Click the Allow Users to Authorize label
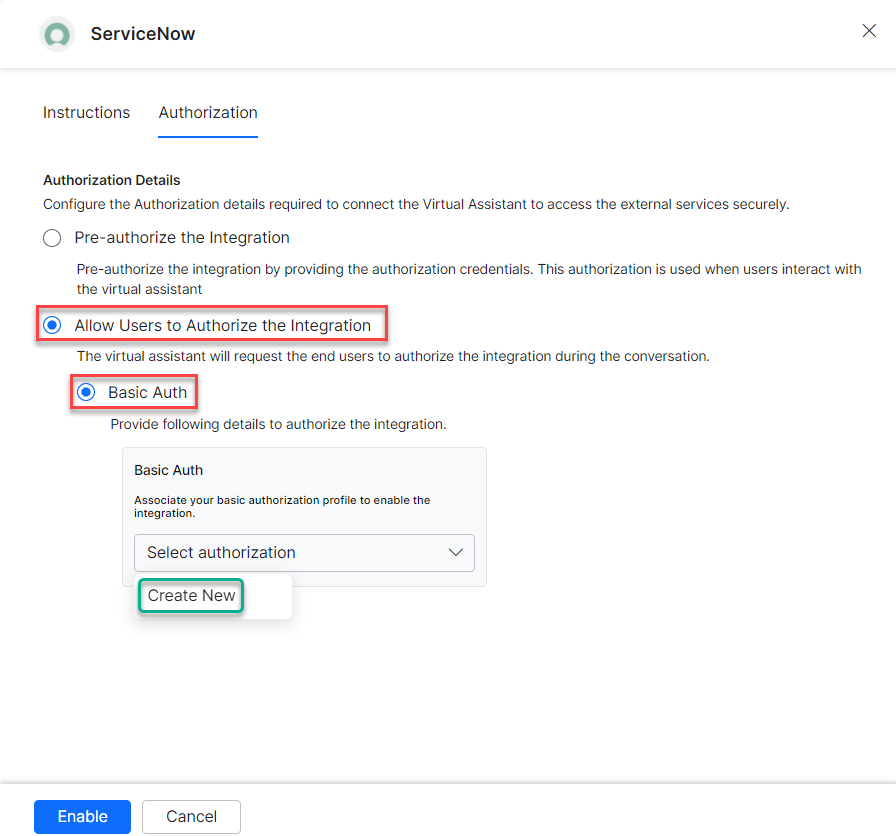 [222, 326]
